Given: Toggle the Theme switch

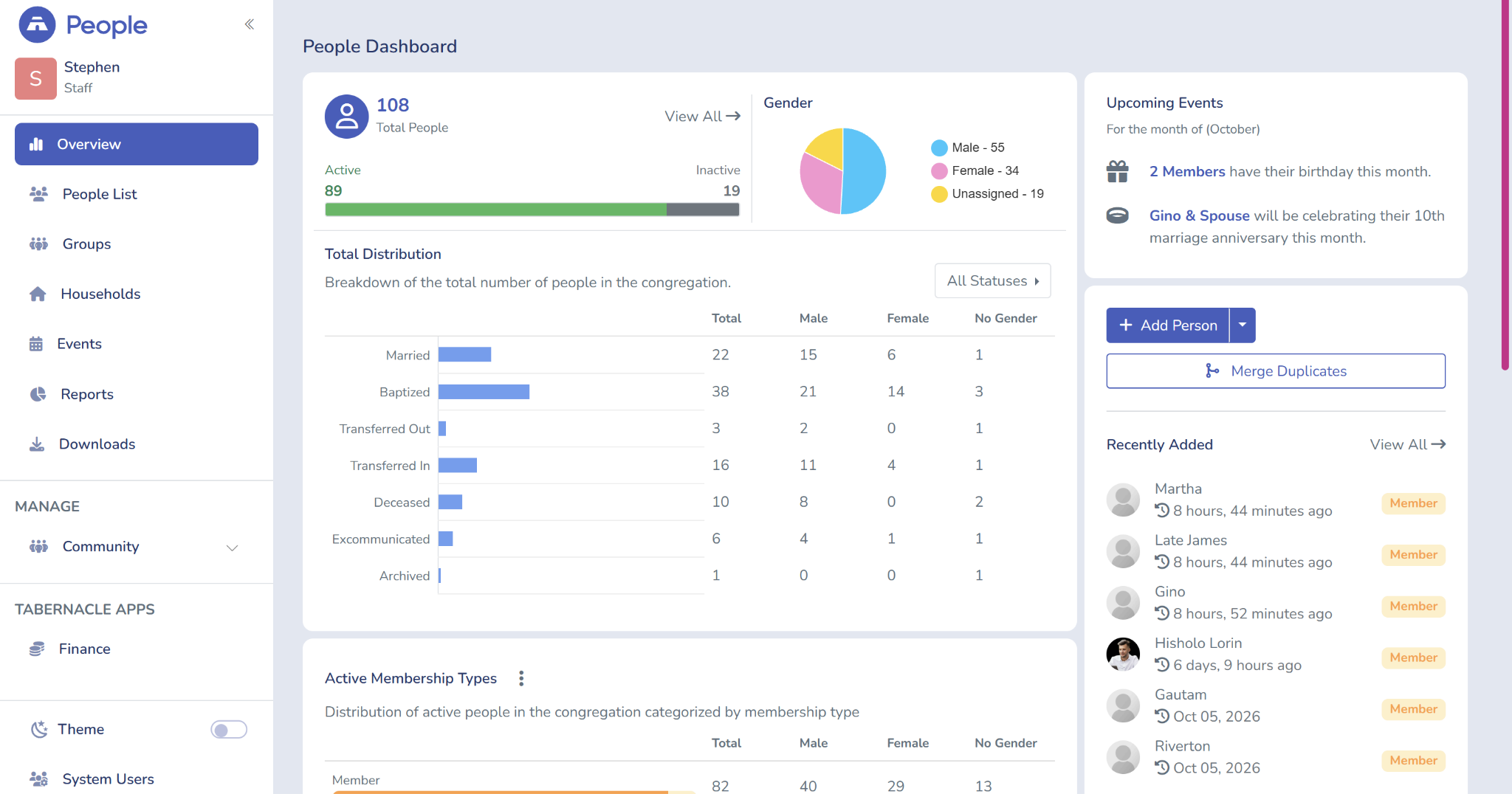Looking at the screenshot, I should click(x=229, y=730).
